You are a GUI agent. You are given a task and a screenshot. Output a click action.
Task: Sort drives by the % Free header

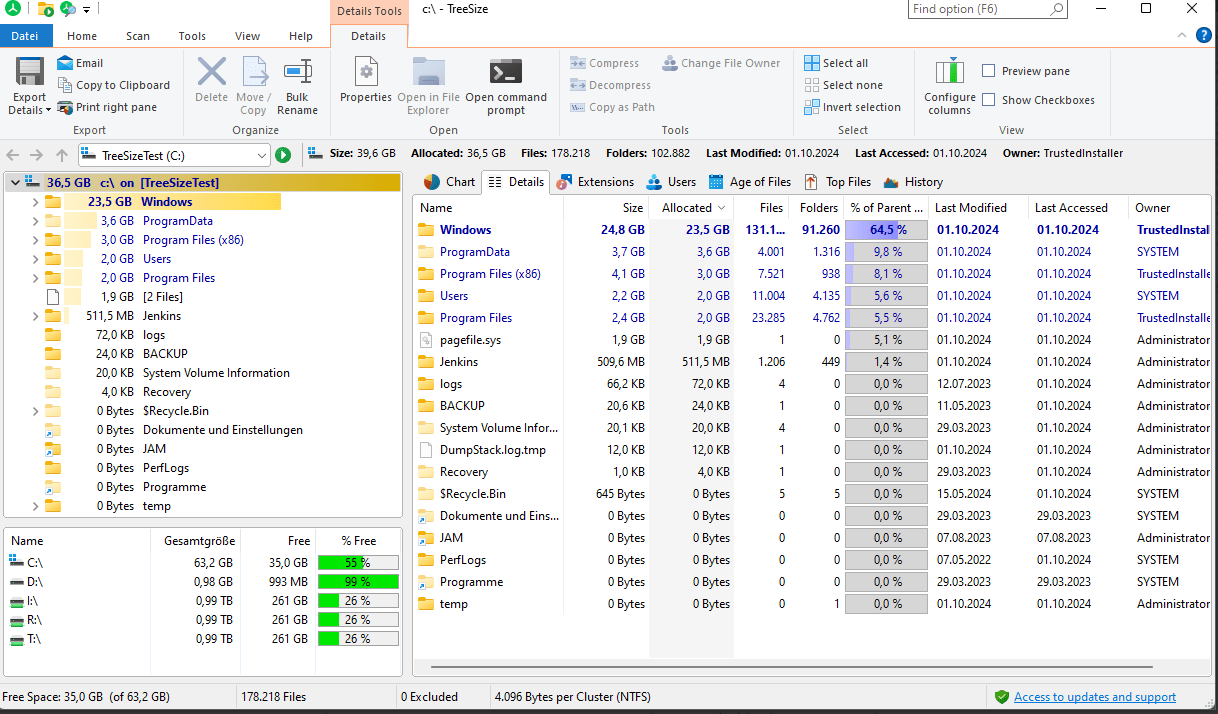click(358, 541)
